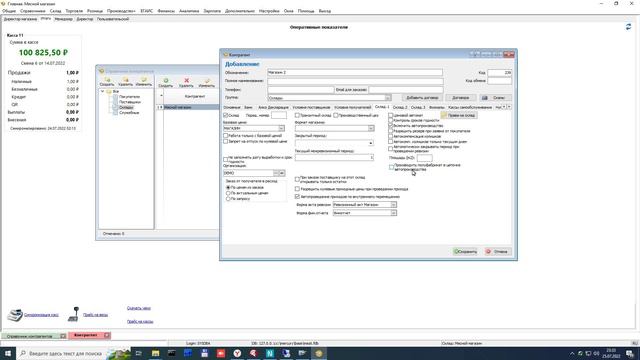Viewport: 640px width, 360px height.
Task: Click Создать icon in Справочник контрагентов tree toolbar
Action: tap(107, 81)
